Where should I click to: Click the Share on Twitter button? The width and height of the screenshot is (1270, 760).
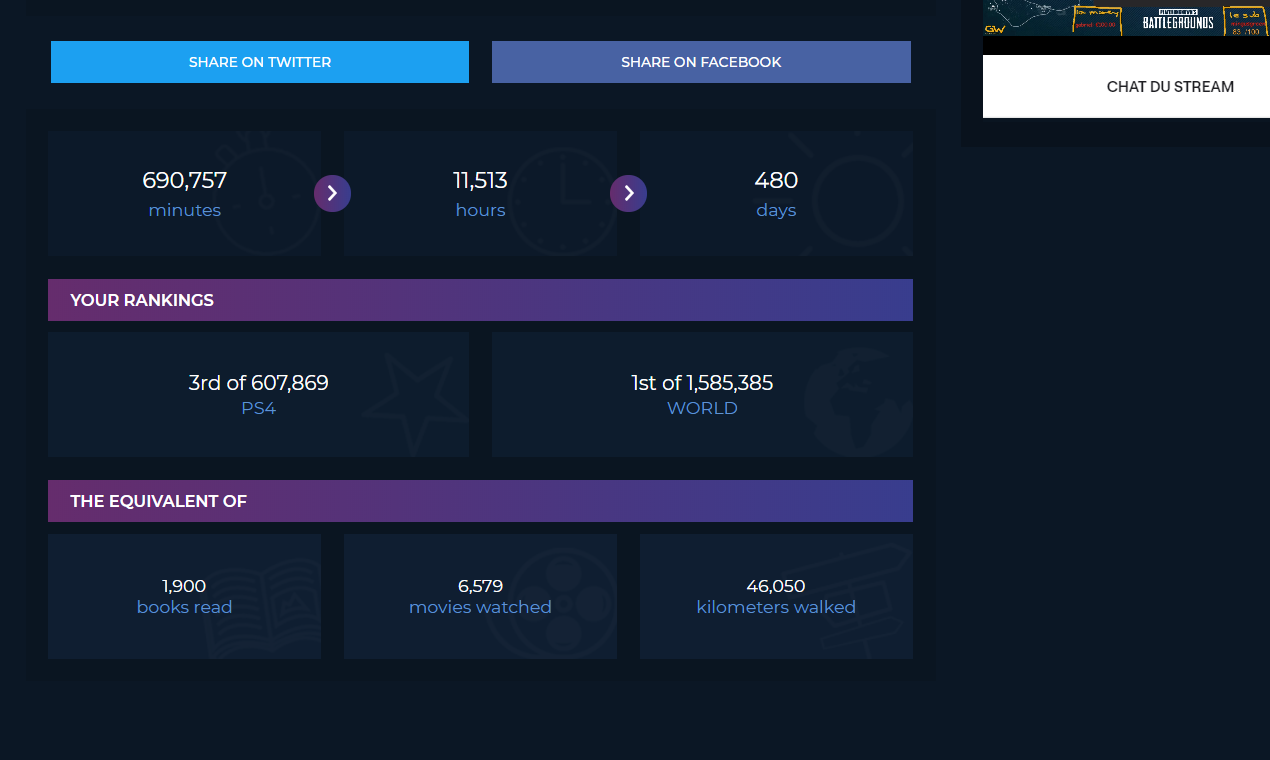point(260,62)
